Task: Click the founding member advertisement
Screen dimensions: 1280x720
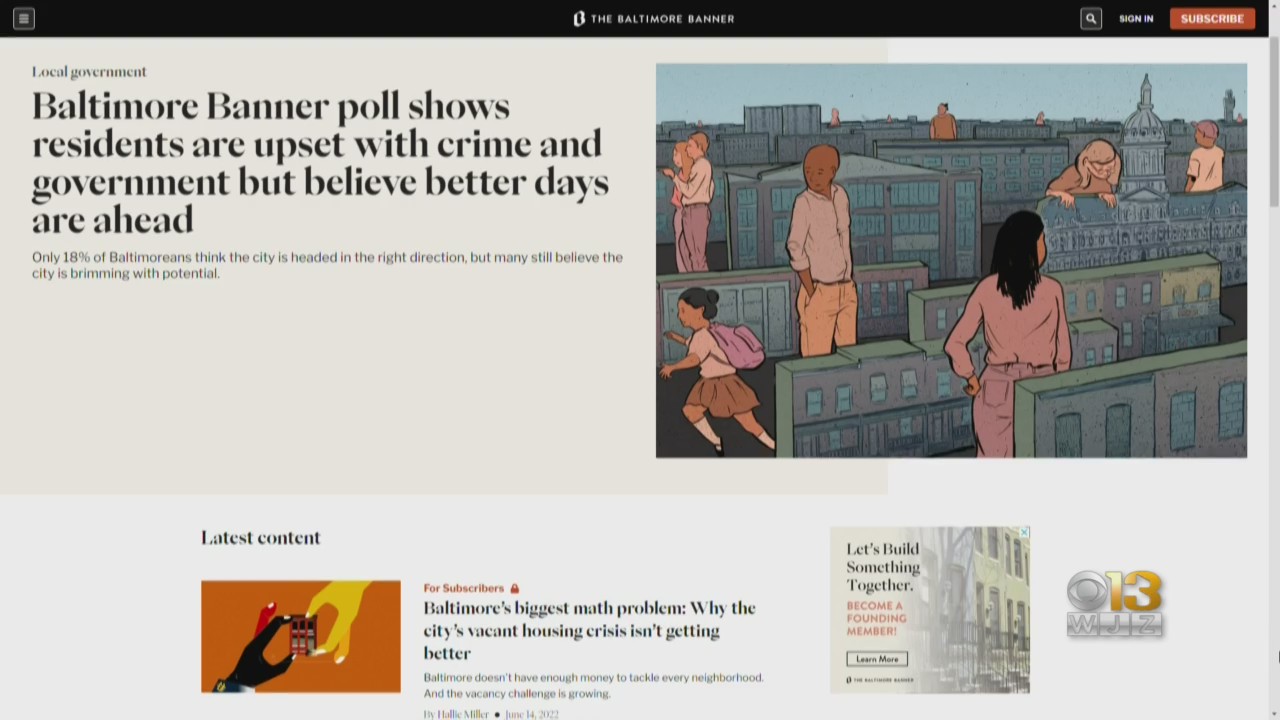Action: coord(930,610)
